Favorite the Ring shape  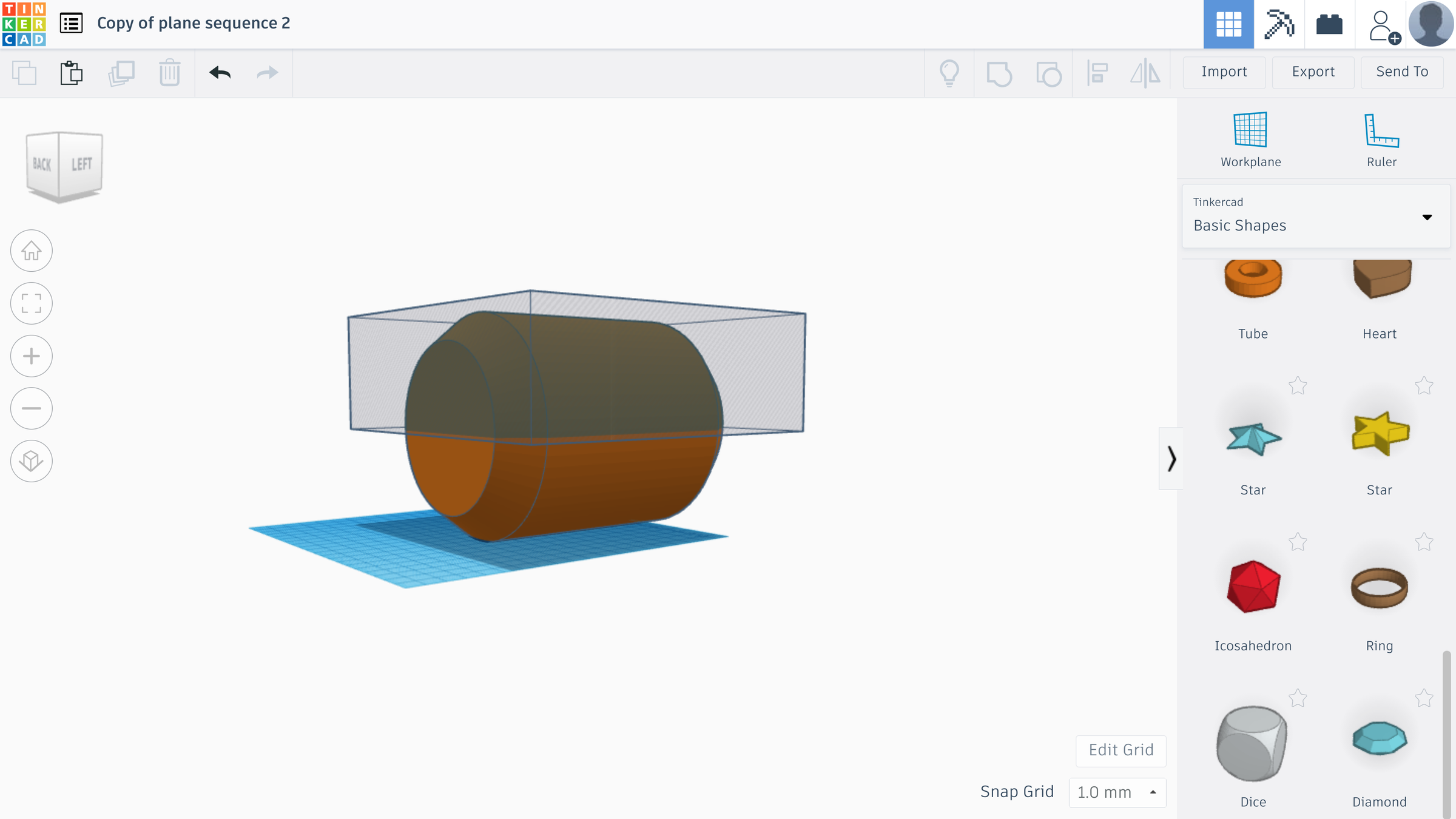point(1424,542)
